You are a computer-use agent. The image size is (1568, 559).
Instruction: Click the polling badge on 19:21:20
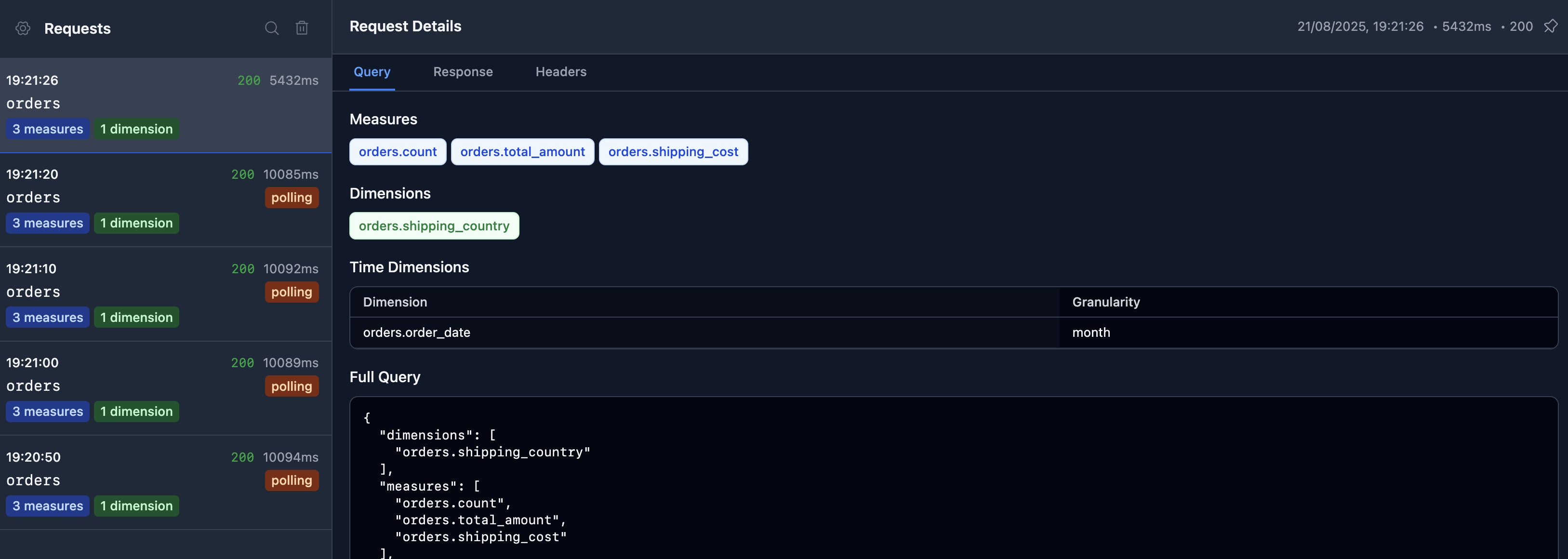[x=292, y=198]
